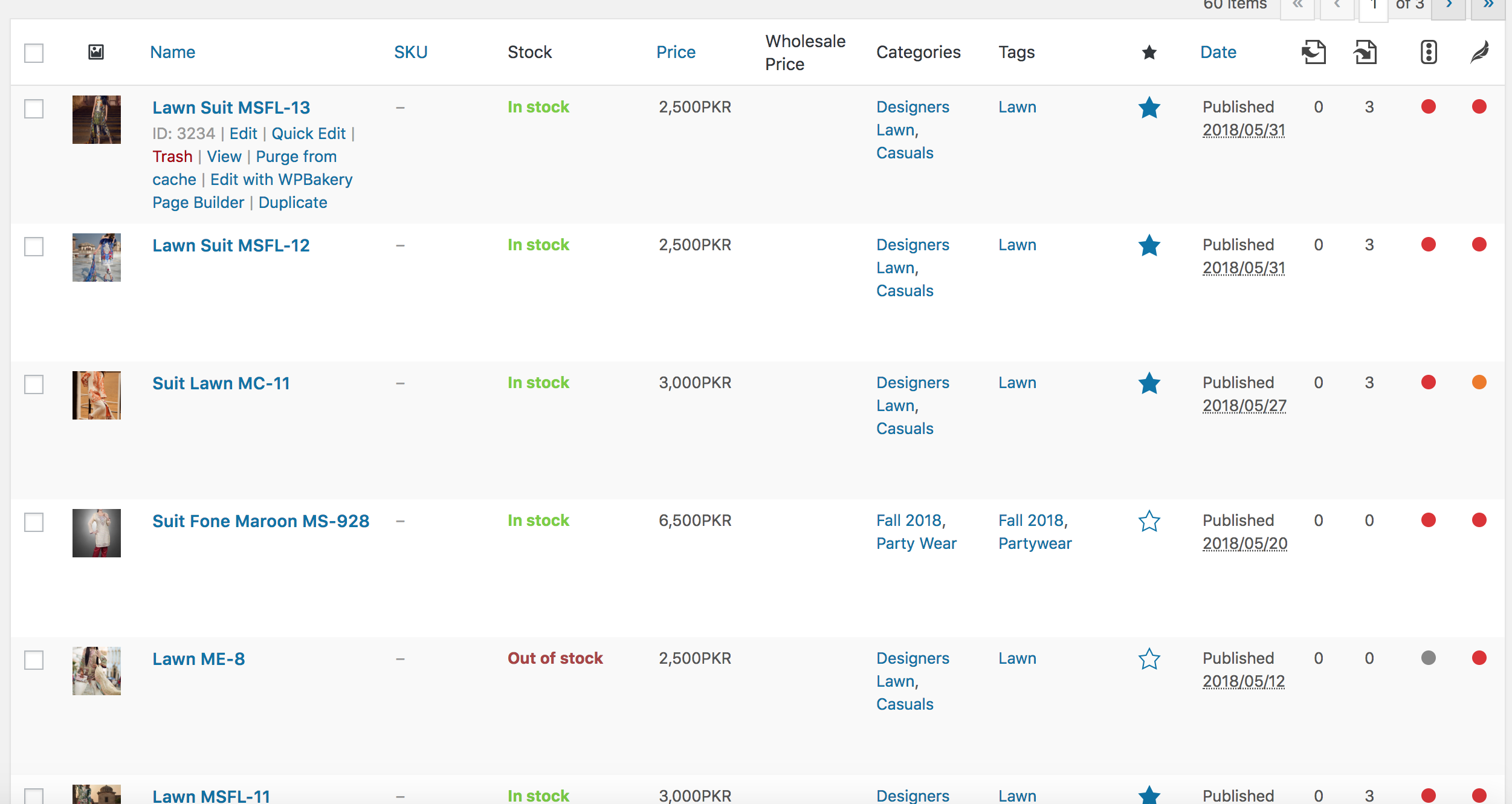Open the Suit Lawn MC-11 product link
Screen dimensions: 1512x804
(x=221, y=383)
